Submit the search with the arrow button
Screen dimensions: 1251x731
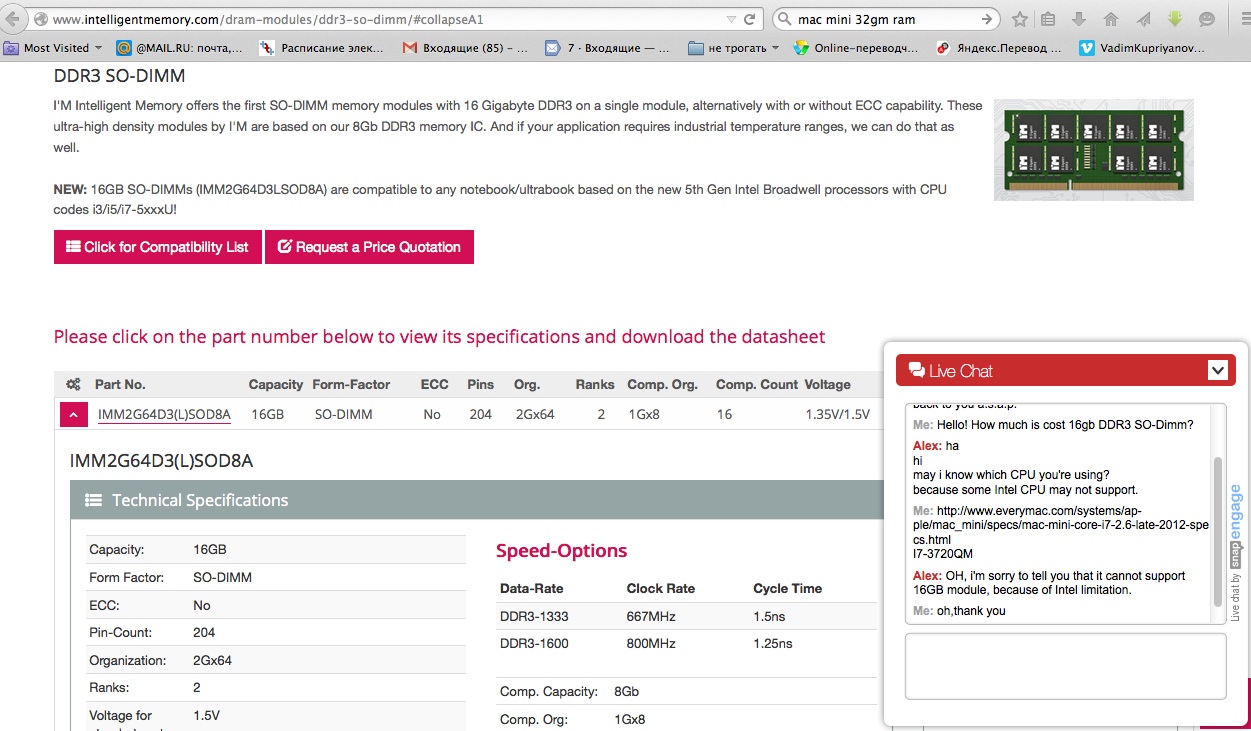click(x=987, y=19)
